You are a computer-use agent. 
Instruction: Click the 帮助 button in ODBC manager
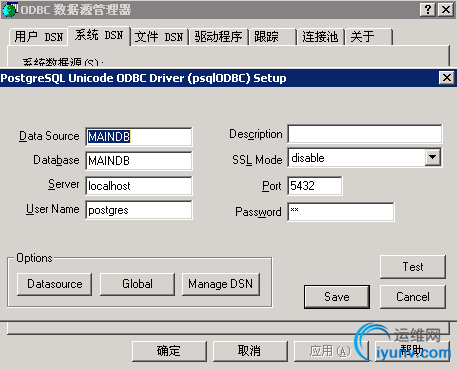412,351
